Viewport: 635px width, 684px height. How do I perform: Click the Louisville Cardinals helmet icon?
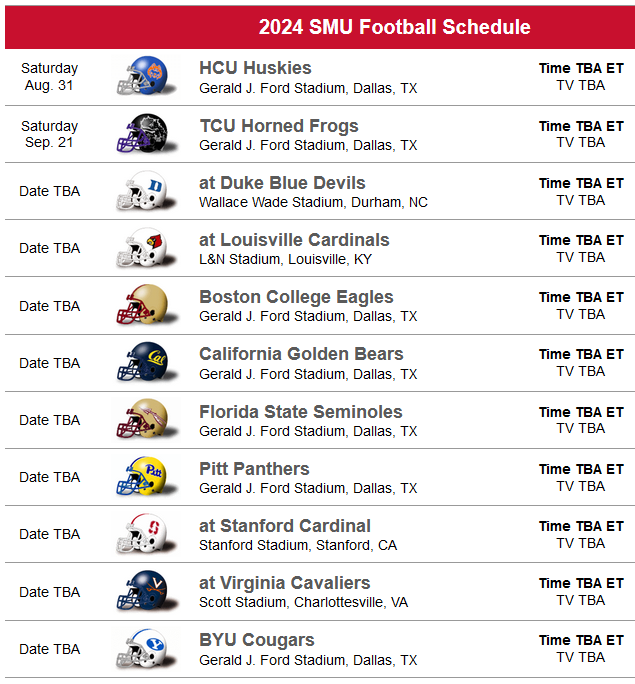pos(146,247)
